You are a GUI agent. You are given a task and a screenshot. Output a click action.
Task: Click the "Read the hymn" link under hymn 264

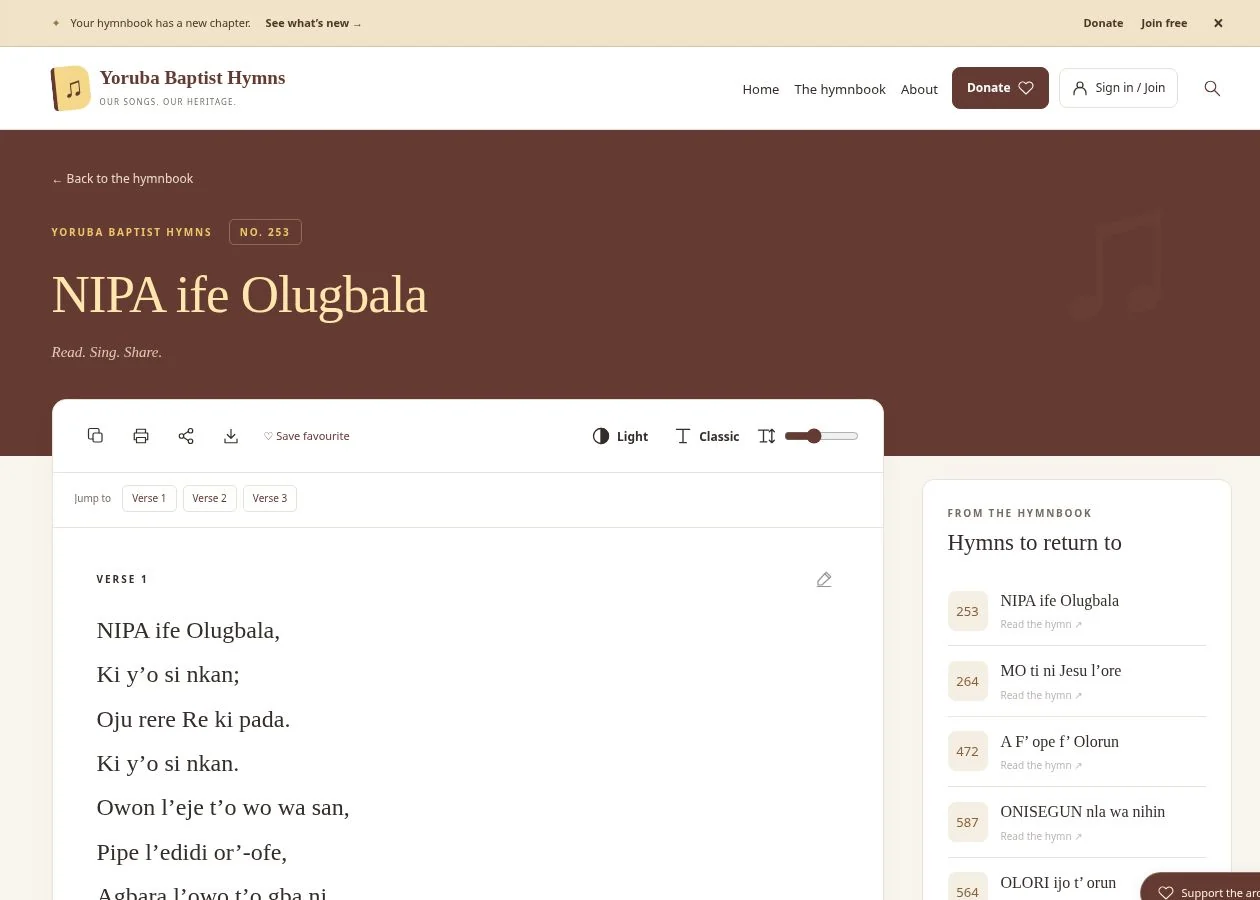click(x=1041, y=695)
